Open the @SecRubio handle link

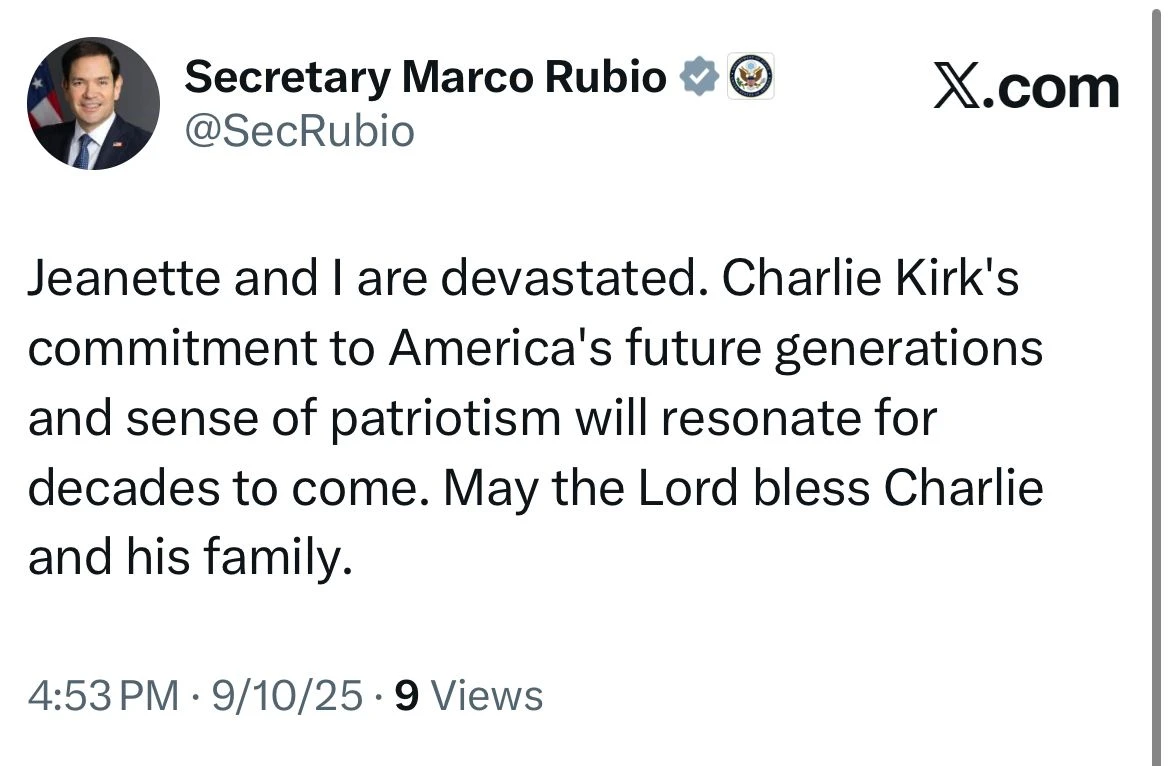tap(299, 130)
